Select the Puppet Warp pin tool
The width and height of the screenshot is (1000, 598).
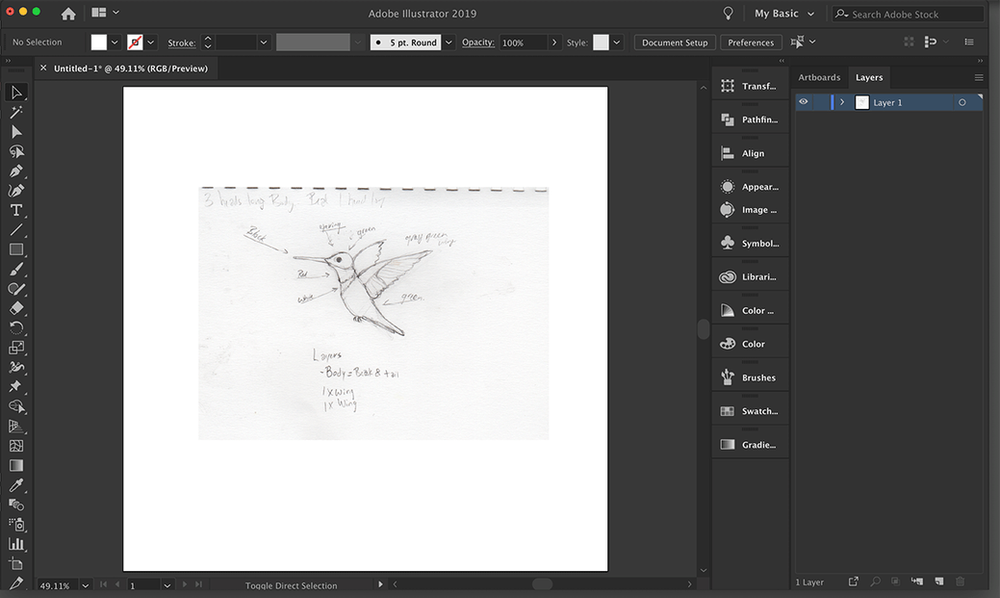pyautogui.click(x=16, y=386)
